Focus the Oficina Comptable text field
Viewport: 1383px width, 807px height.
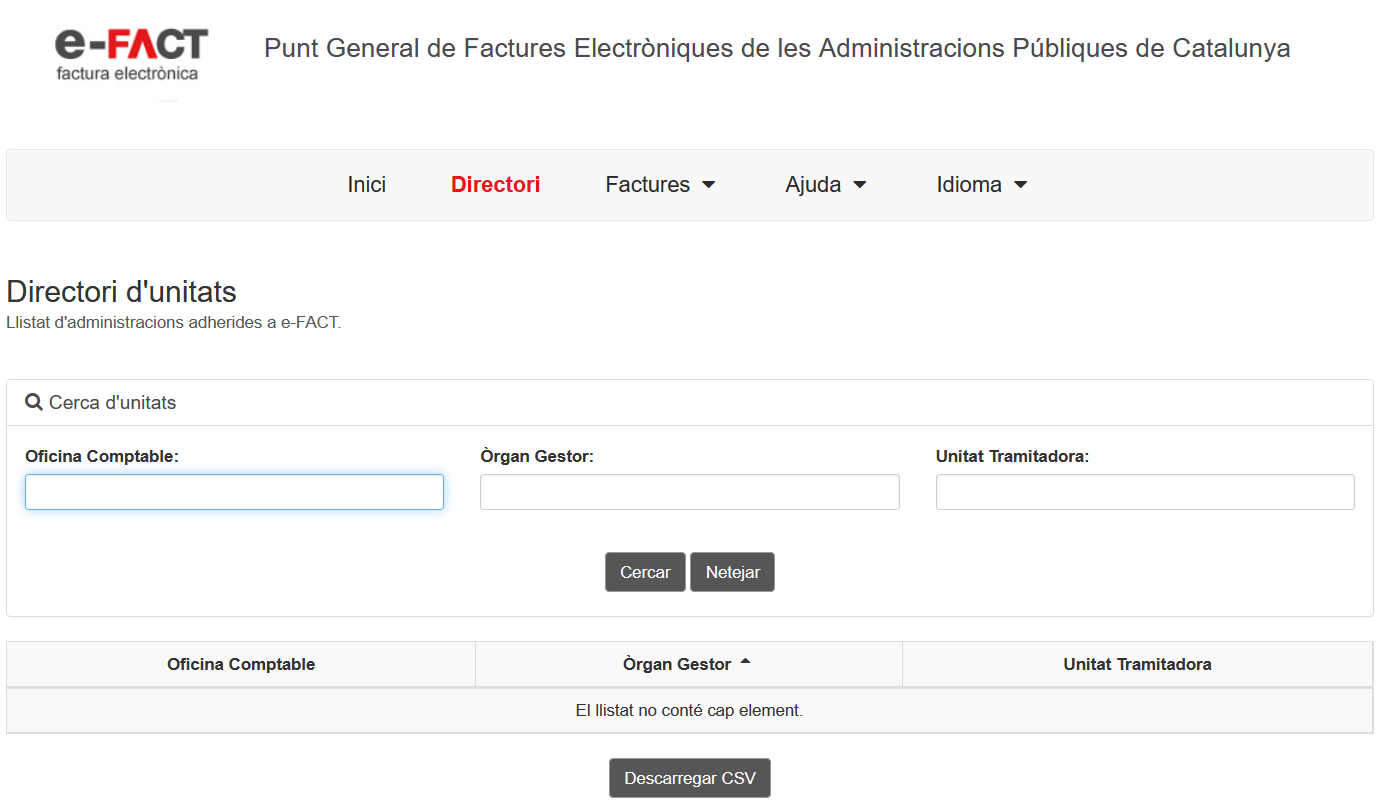click(234, 492)
